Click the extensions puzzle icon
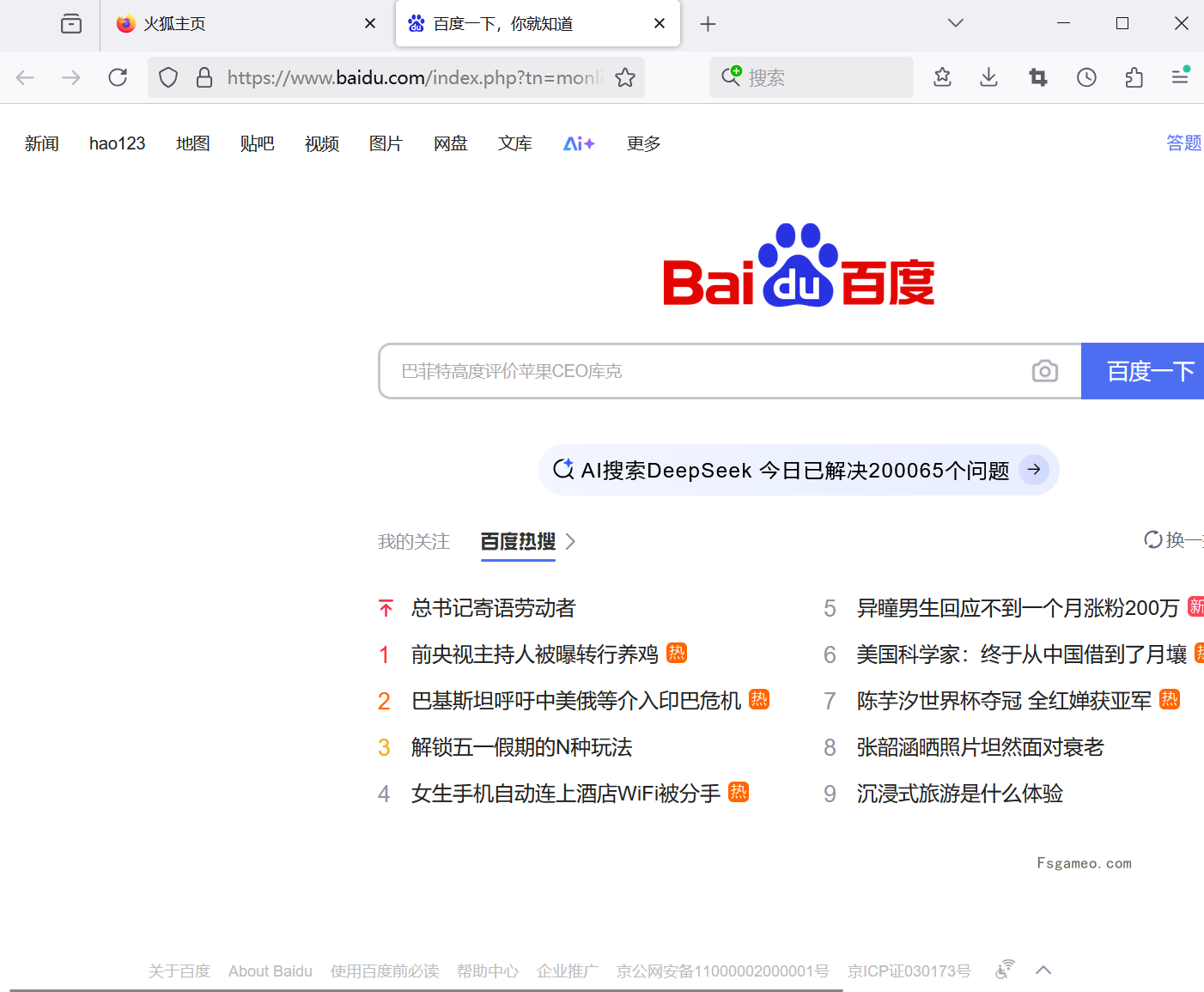 coord(1134,76)
